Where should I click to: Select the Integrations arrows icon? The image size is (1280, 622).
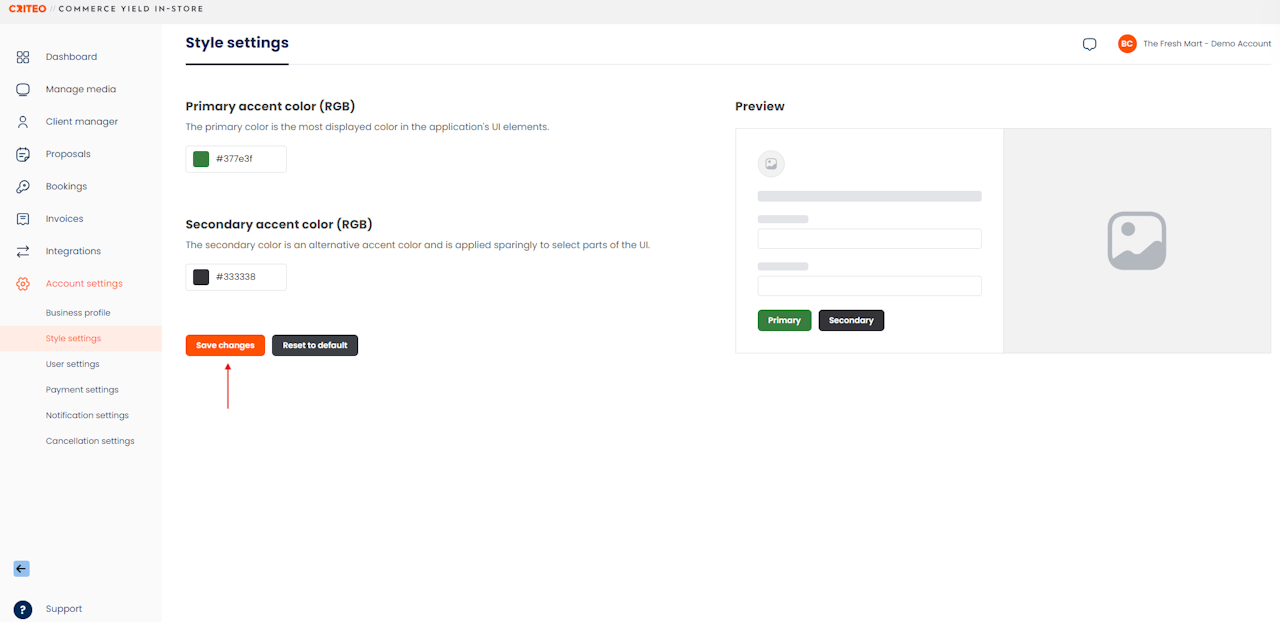coord(23,251)
